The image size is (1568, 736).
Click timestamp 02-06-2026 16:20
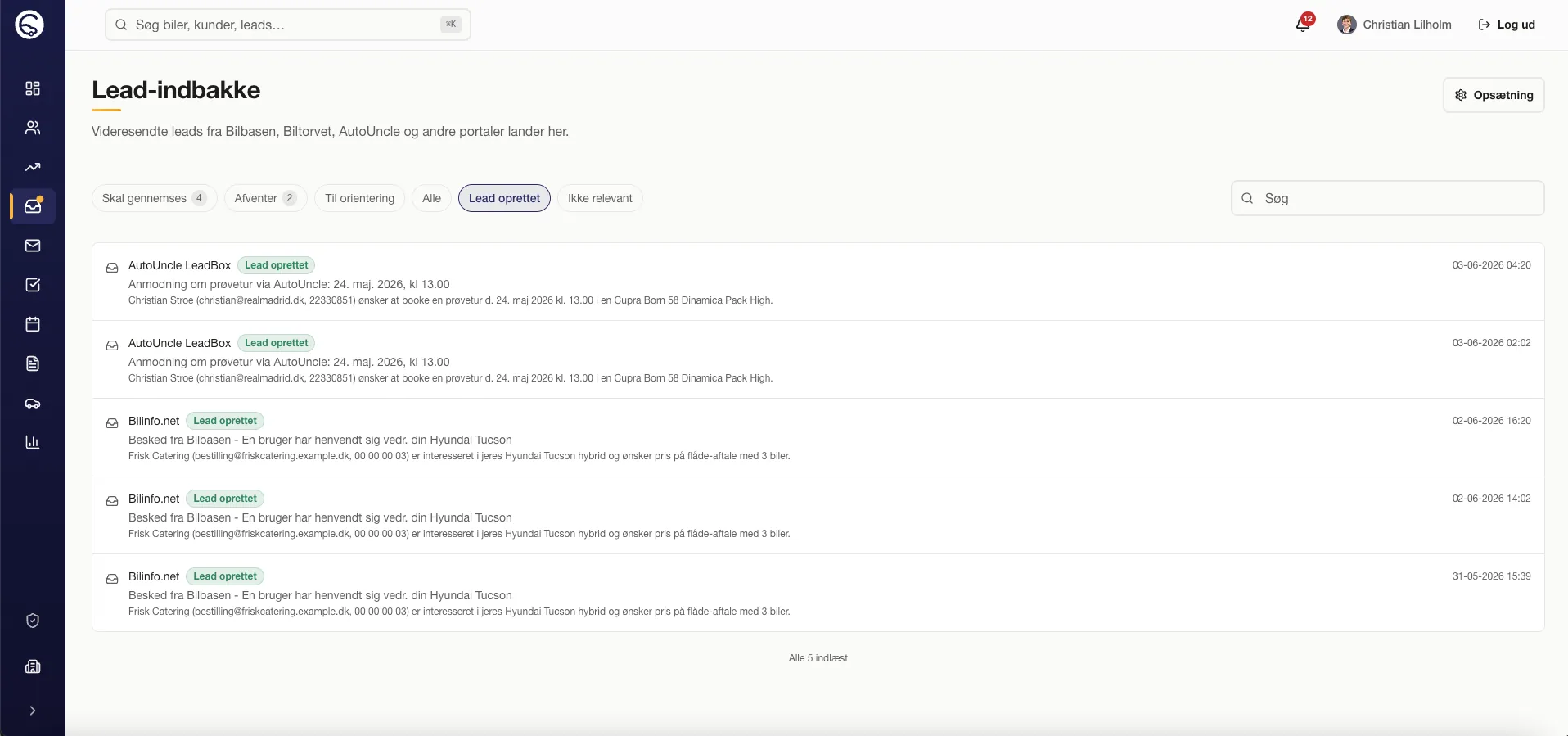(x=1491, y=421)
